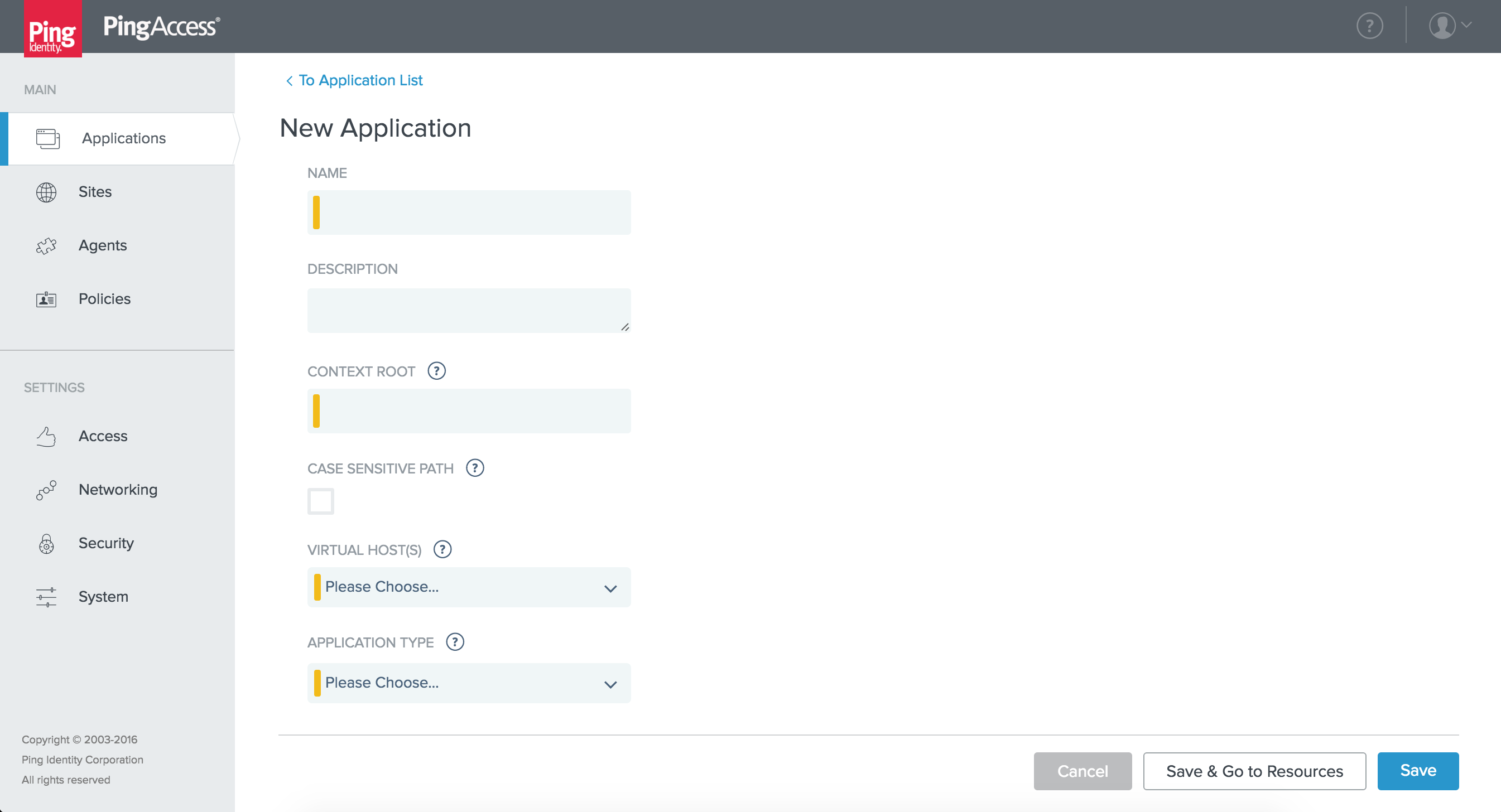This screenshot has width=1501, height=812.
Task: Click the Application Type help icon
Action: click(455, 642)
